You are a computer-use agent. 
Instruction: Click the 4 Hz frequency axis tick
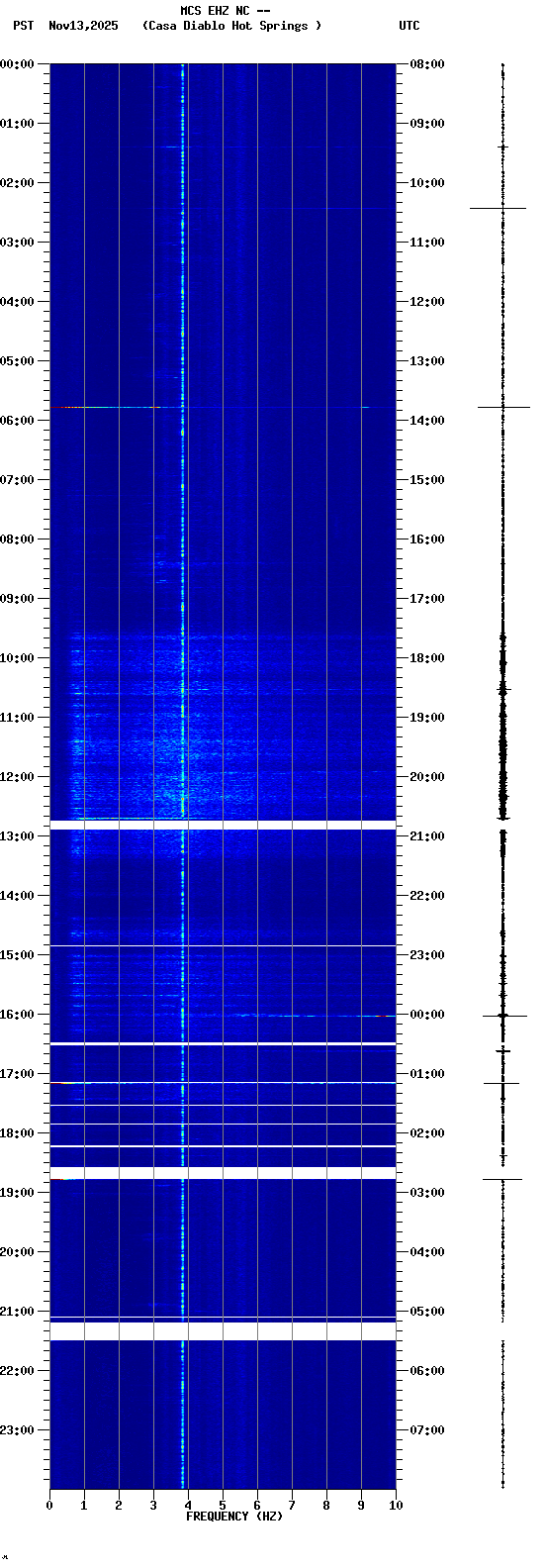(188, 1506)
